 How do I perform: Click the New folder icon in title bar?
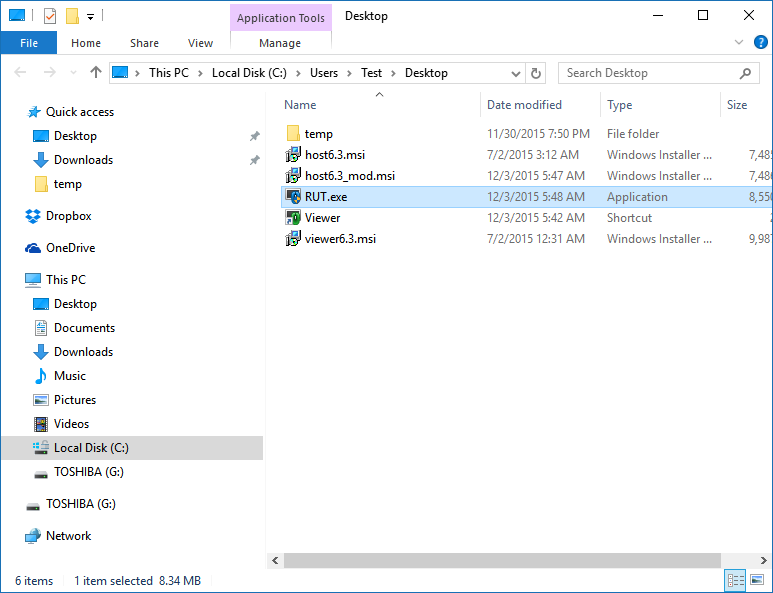71,16
